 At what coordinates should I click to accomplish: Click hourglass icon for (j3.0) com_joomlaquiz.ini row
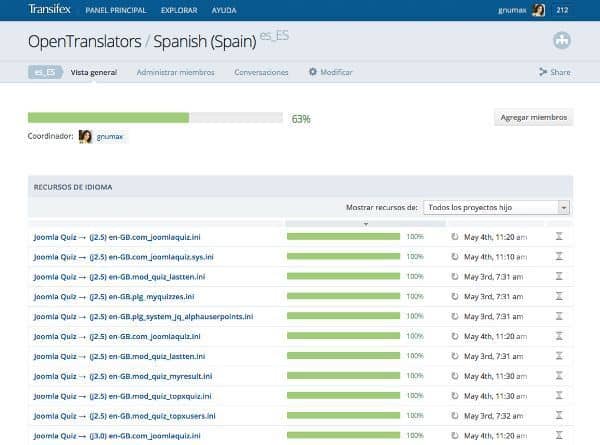tap(559, 435)
